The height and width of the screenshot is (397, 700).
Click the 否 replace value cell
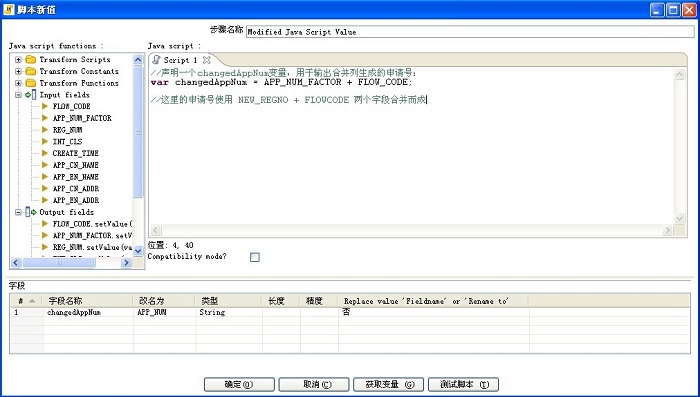tap(433, 313)
